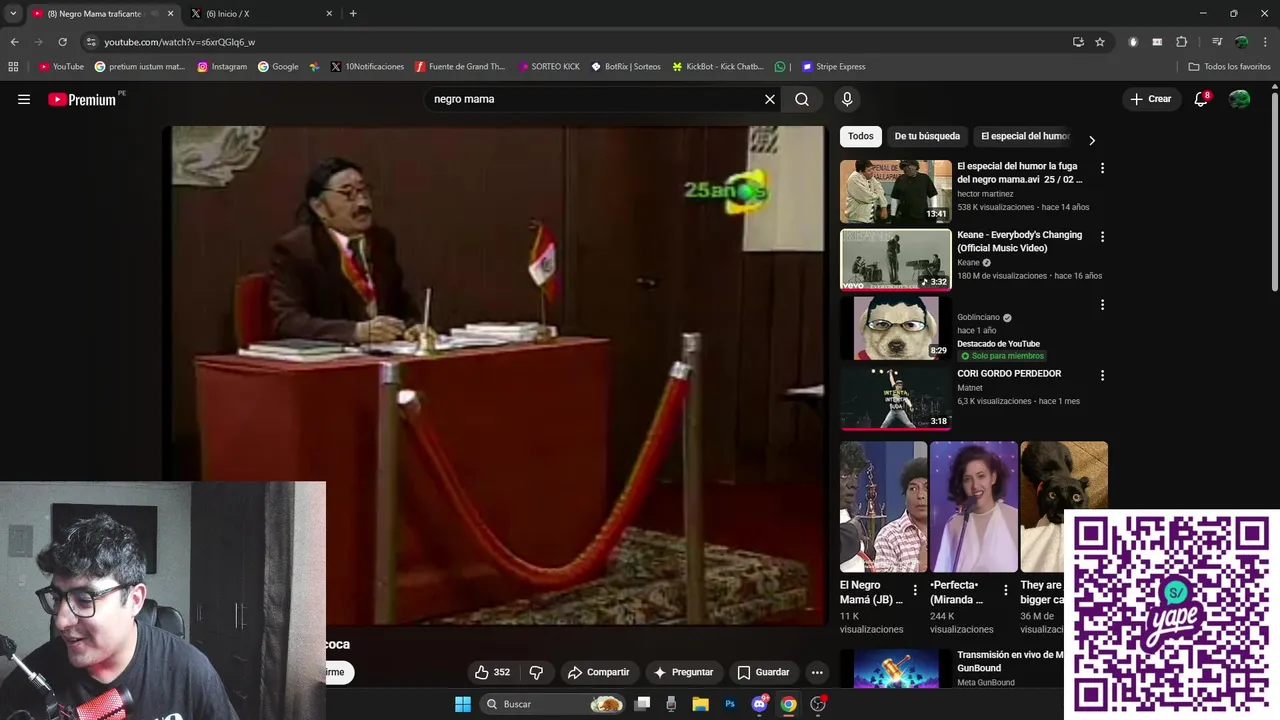This screenshot has width=1280, height=720.
Task: Open the YouTube guide hamburger menu
Action: pyautogui.click(x=24, y=99)
